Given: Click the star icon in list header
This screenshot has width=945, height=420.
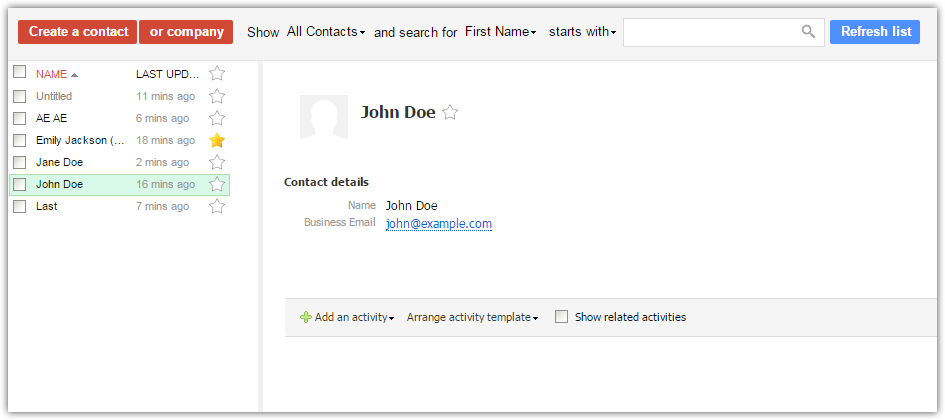Looking at the screenshot, I should pyautogui.click(x=217, y=73).
